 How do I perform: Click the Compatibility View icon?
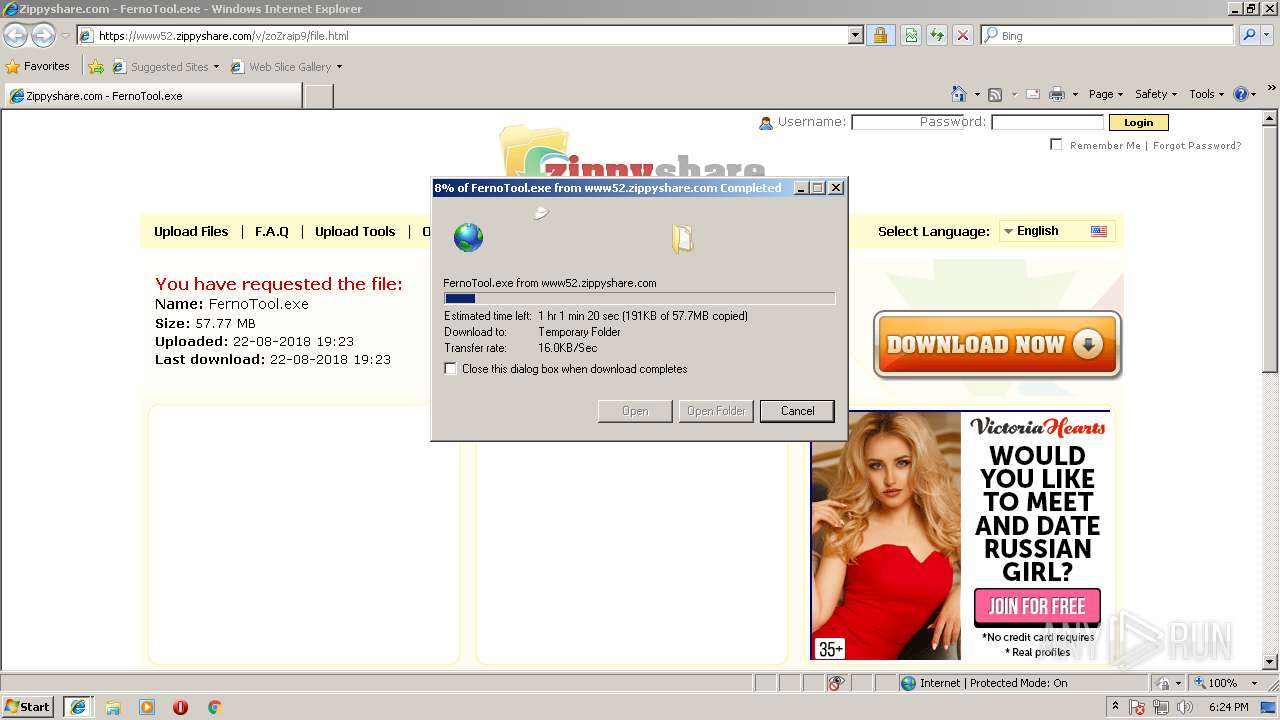click(911, 35)
